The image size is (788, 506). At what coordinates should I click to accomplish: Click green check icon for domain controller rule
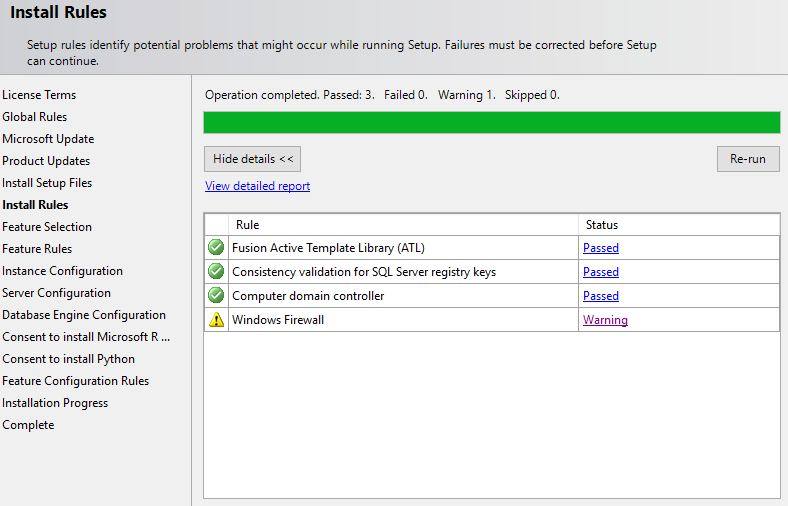click(216, 295)
